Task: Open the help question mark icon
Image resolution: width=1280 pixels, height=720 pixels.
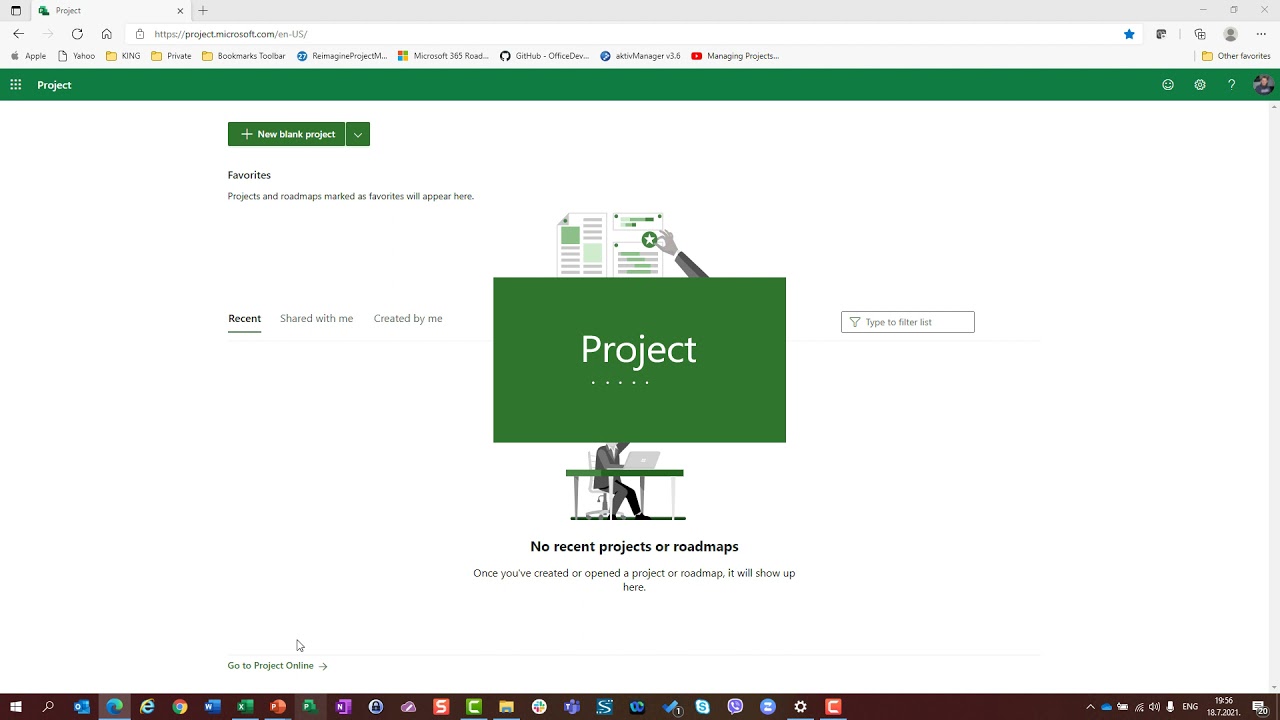Action: pos(1232,85)
